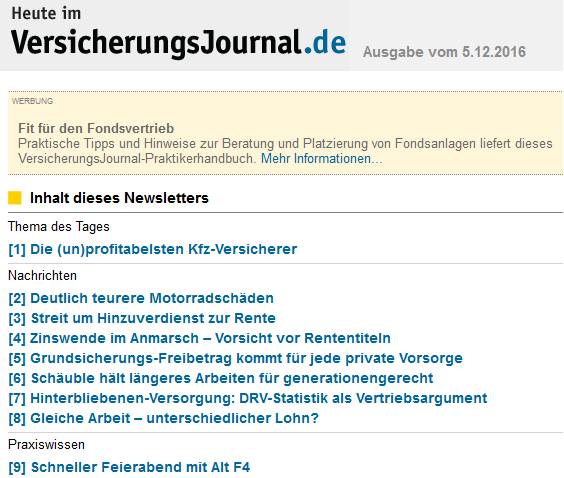Open the VersicherungsJournal.de logo
564x478 pixels.
pyautogui.click(x=178, y=43)
